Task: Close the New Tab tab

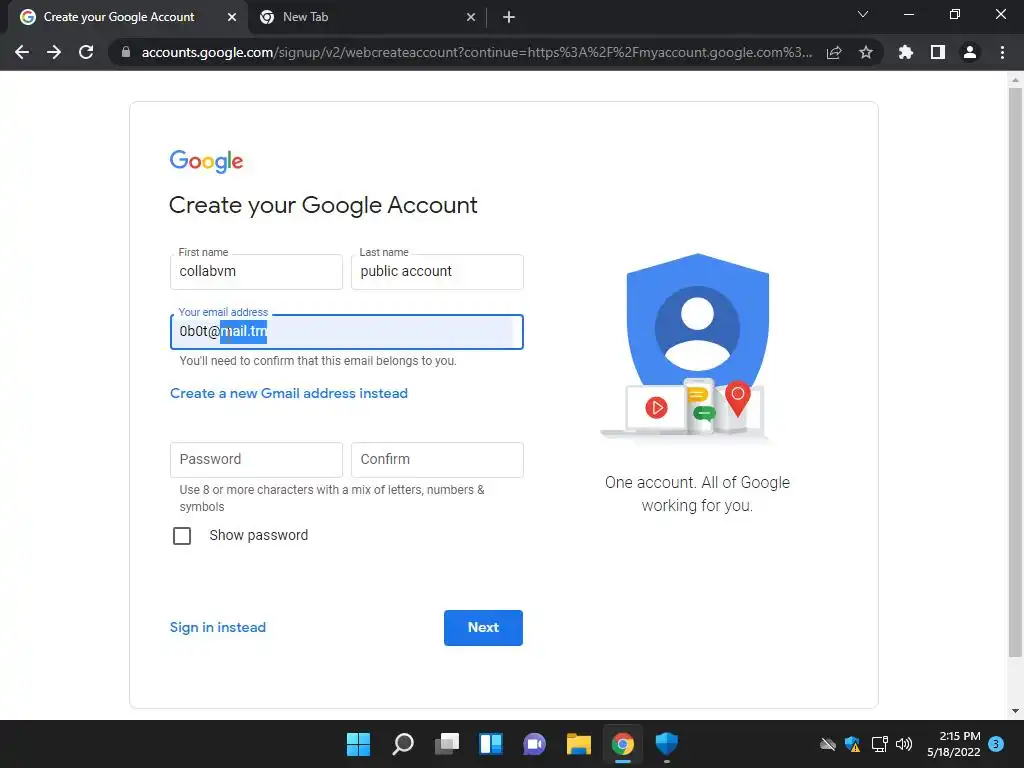Action: [x=471, y=17]
